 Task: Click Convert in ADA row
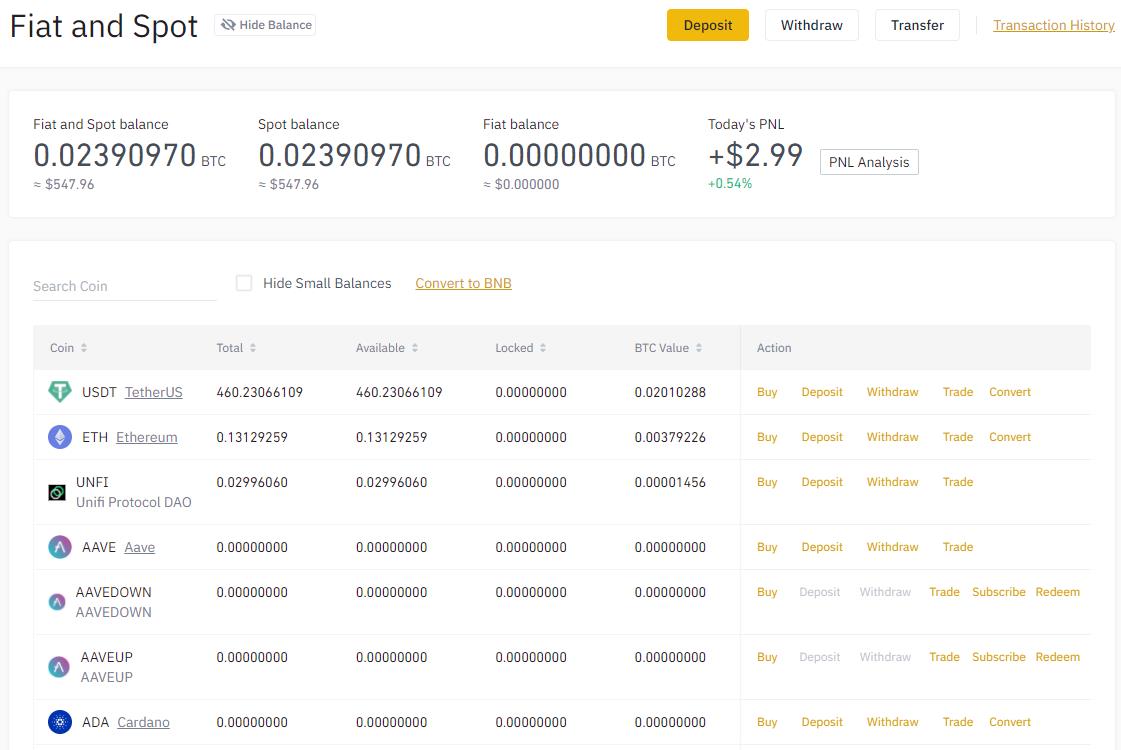(x=1009, y=722)
